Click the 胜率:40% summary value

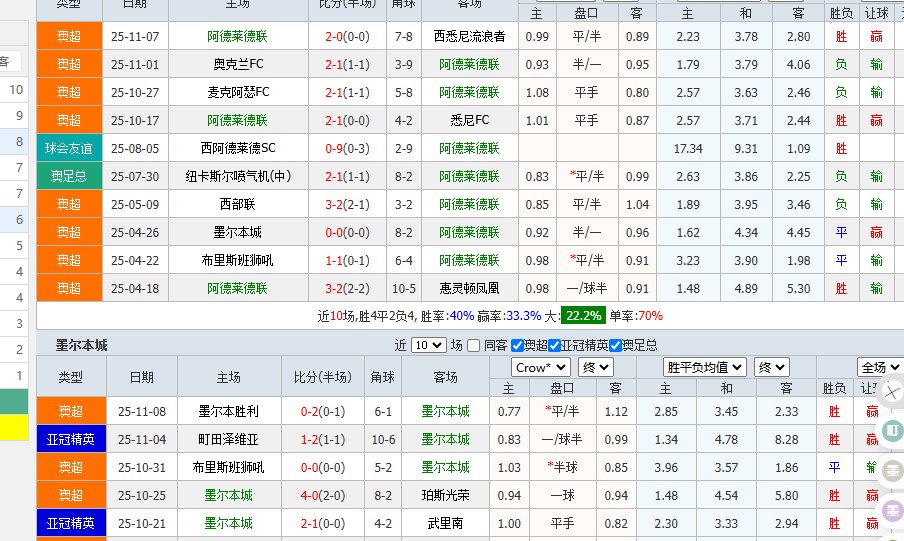point(447,316)
